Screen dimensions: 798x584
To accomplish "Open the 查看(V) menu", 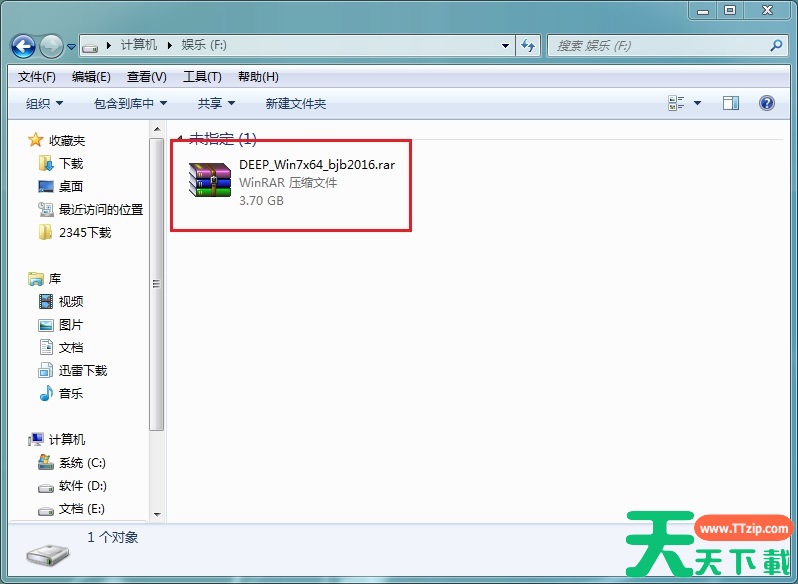I will (147, 77).
